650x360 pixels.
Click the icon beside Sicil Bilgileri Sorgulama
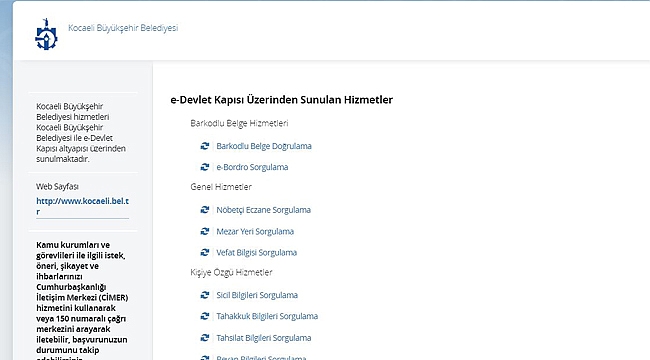tap(205, 295)
